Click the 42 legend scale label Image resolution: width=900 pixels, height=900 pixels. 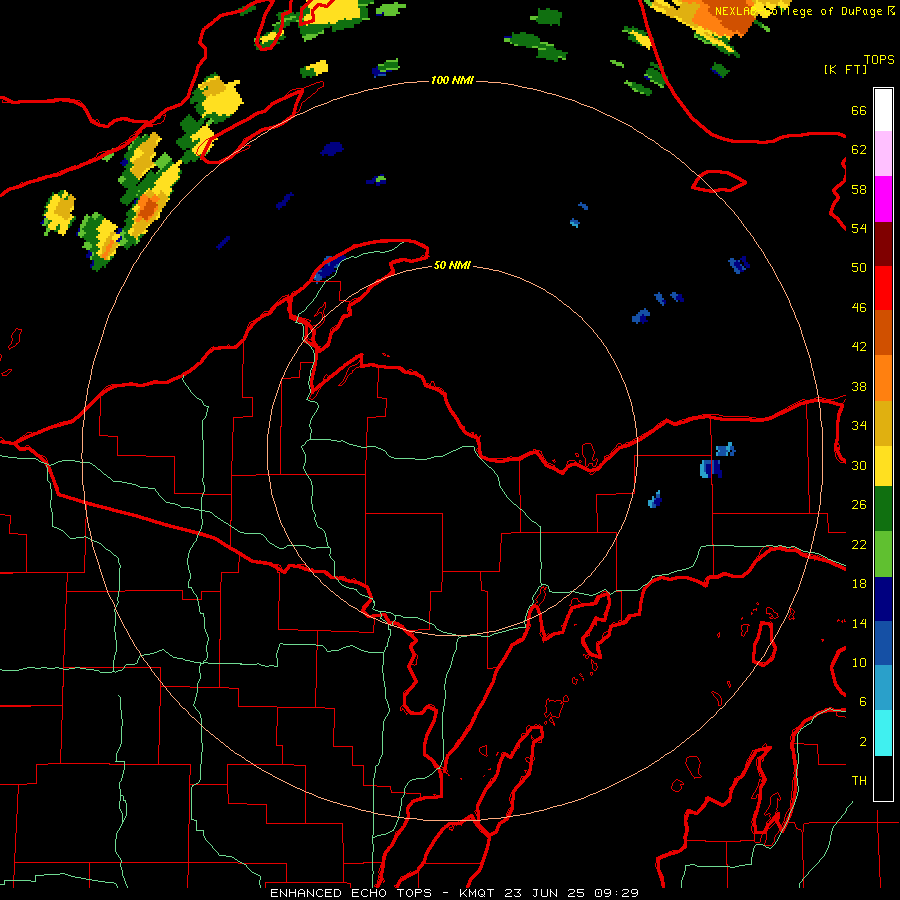(859, 347)
